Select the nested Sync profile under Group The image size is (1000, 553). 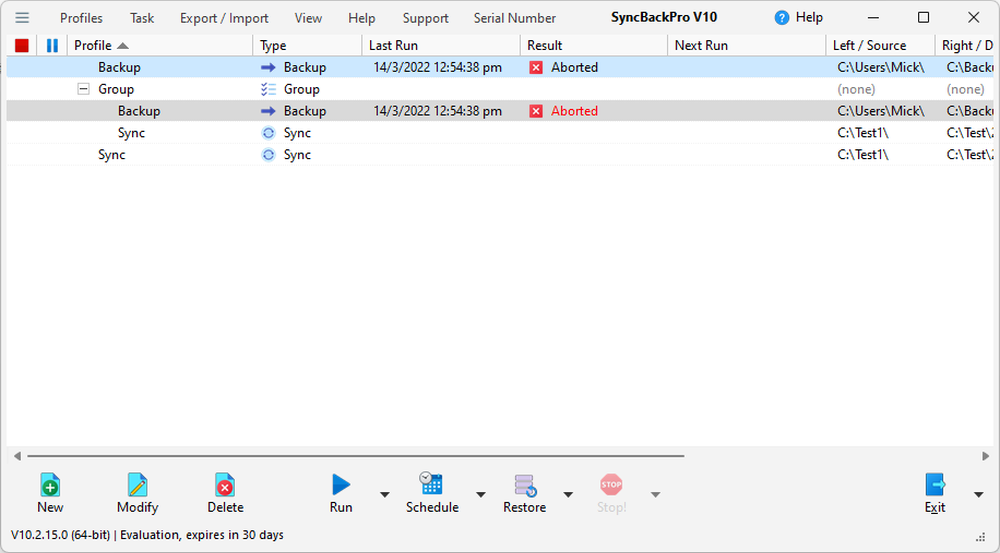pyautogui.click(x=131, y=133)
